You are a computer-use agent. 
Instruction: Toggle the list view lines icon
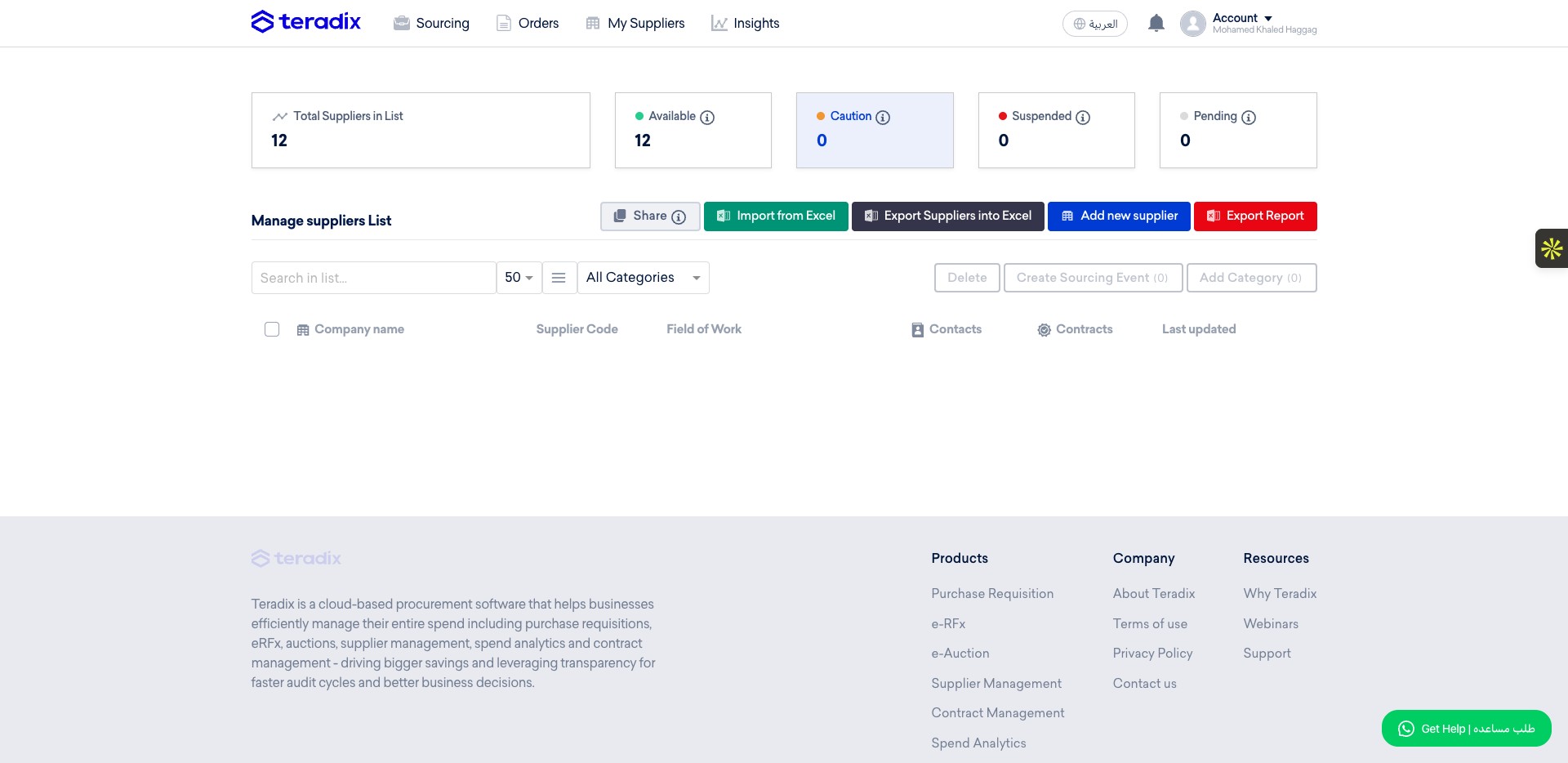click(x=559, y=278)
